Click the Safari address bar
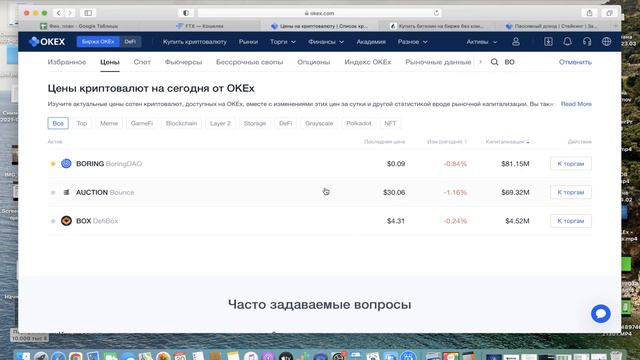Viewport: 640px width, 360px height. tap(320, 13)
